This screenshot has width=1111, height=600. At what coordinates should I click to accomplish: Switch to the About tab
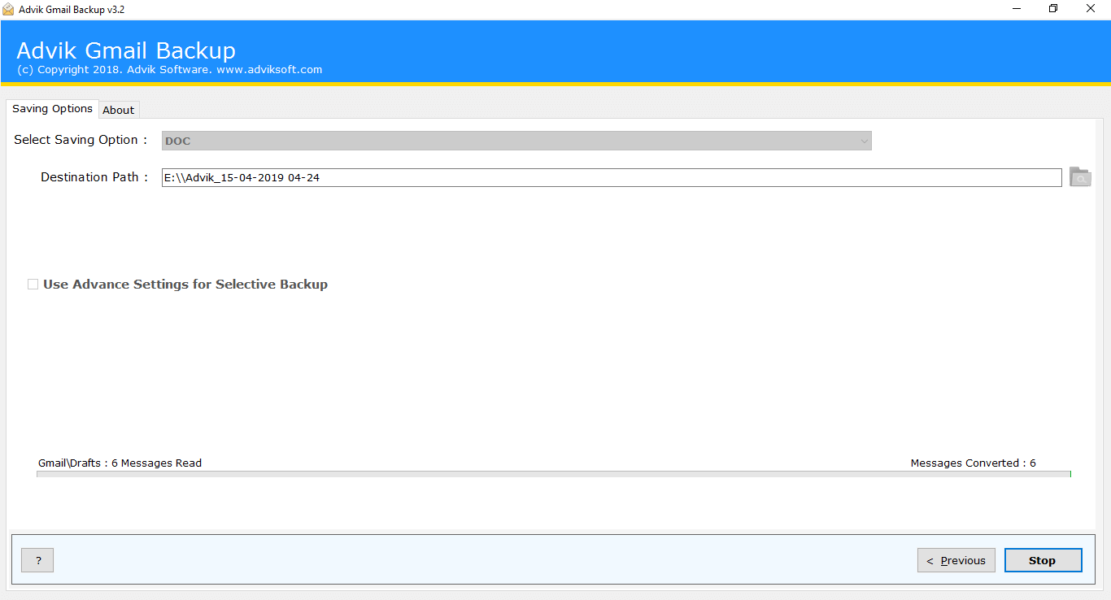[x=118, y=110]
